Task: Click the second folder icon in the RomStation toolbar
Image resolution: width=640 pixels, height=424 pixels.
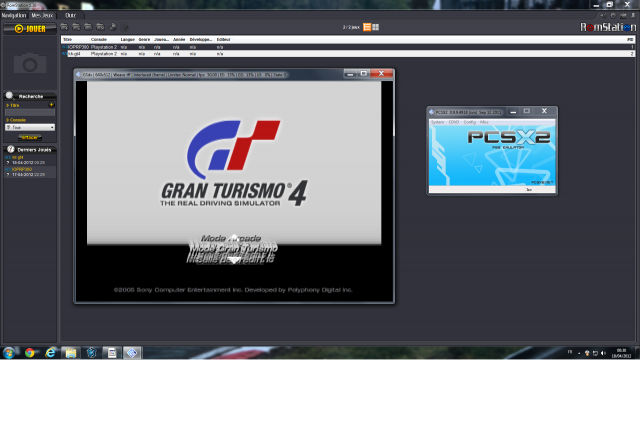Action: coord(76,27)
